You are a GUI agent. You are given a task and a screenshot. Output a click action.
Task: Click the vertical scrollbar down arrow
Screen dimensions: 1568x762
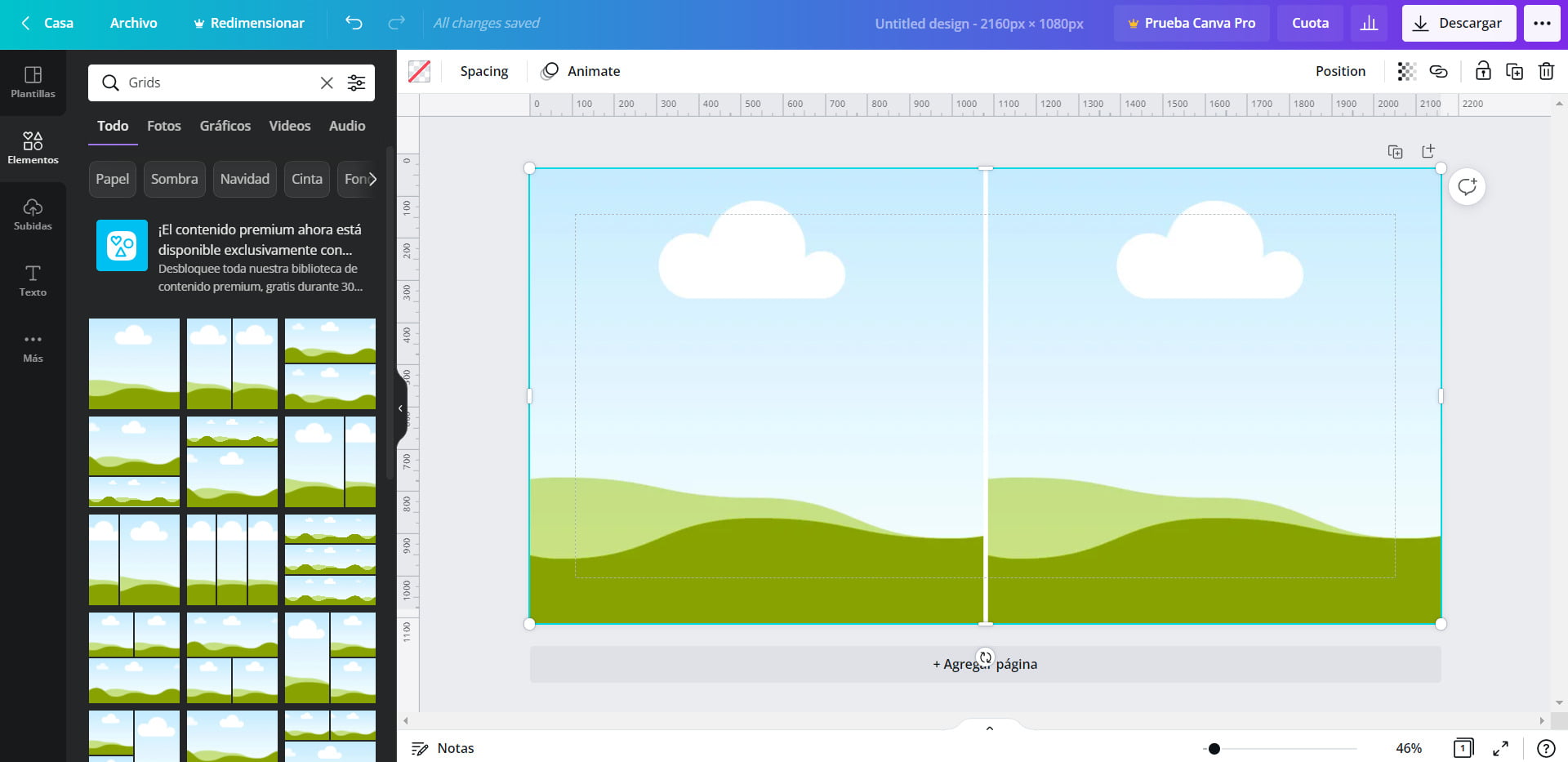click(1559, 702)
